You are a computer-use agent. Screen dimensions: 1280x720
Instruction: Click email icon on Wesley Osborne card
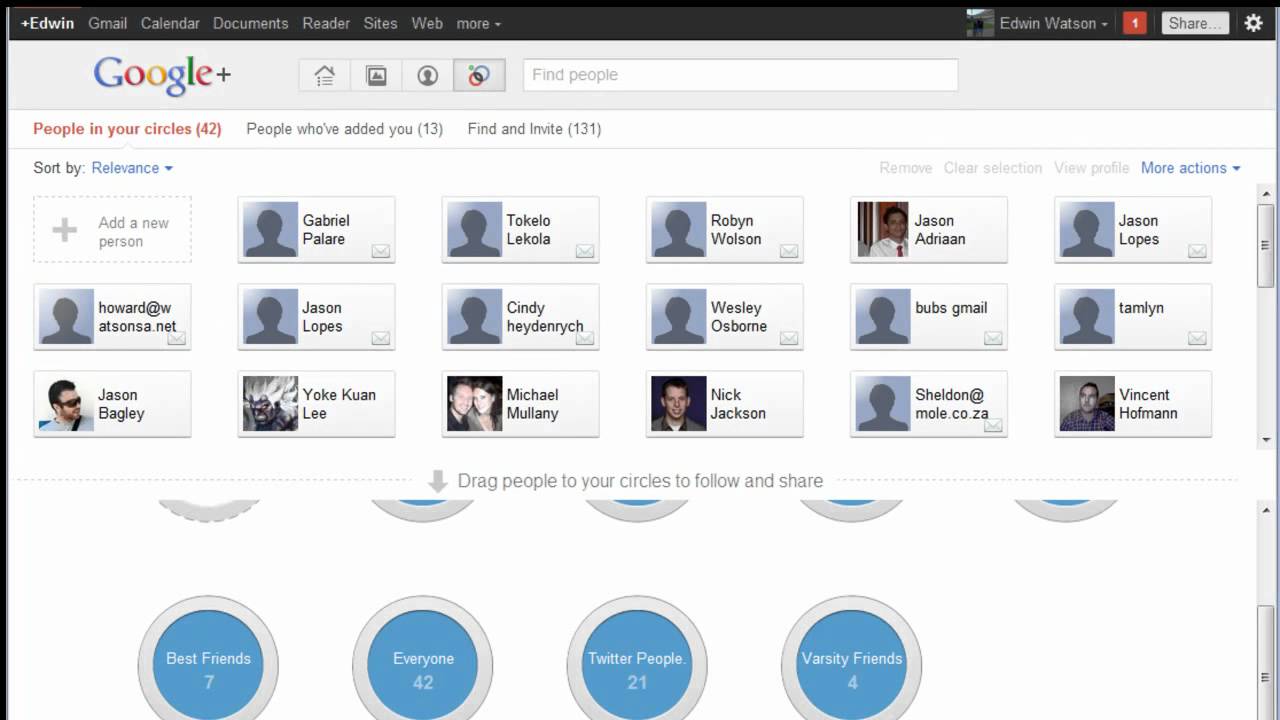tap(789, 338)
